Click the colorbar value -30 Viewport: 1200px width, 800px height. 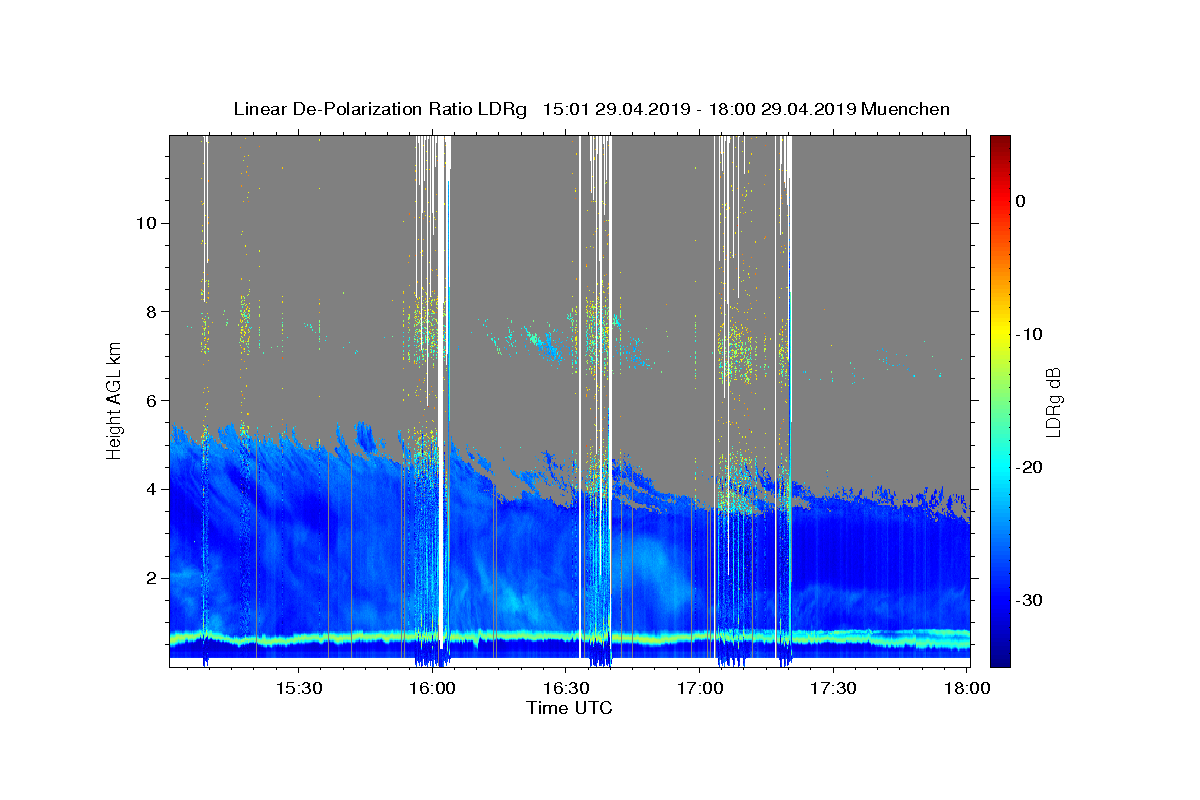tap(1027, 600)
